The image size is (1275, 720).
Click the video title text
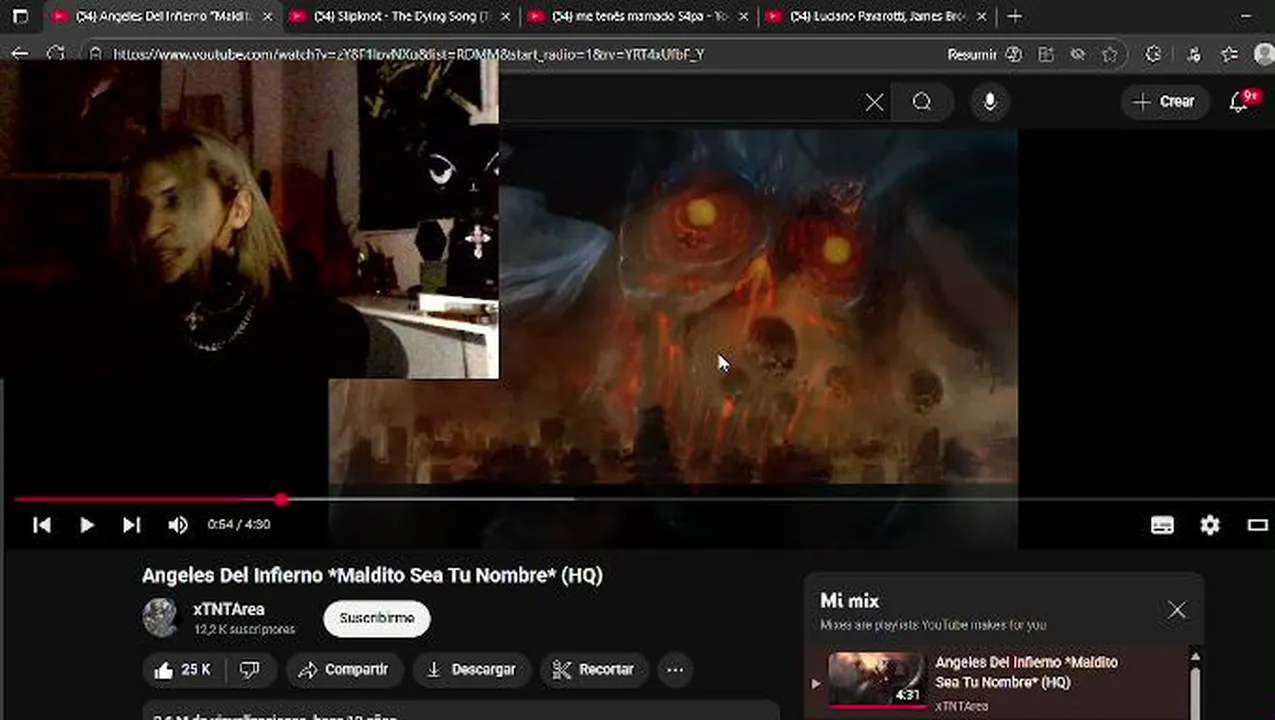click(372, 576)
